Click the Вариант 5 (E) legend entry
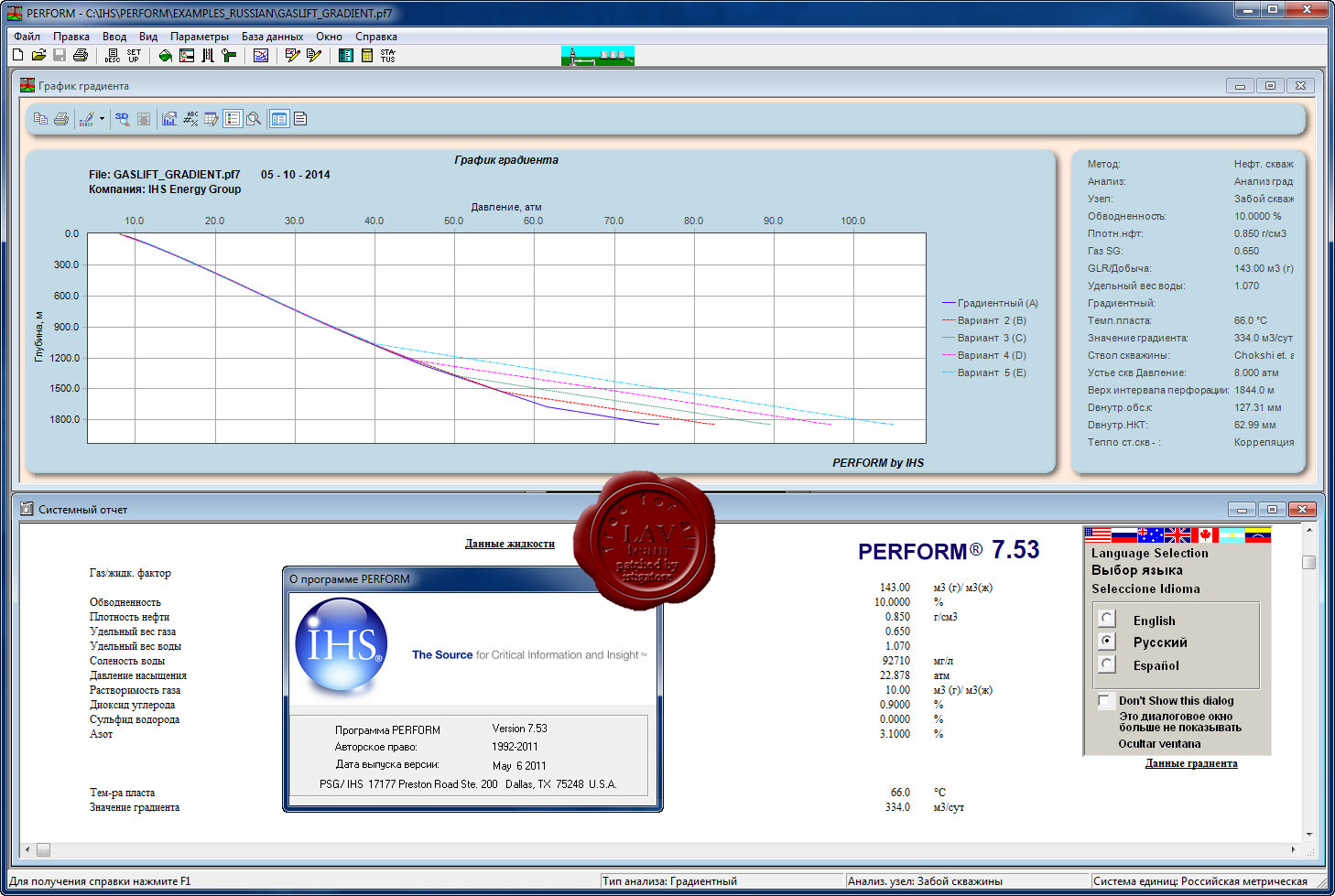This screenshot has width=1335, height=896. [x=984, y=372]
